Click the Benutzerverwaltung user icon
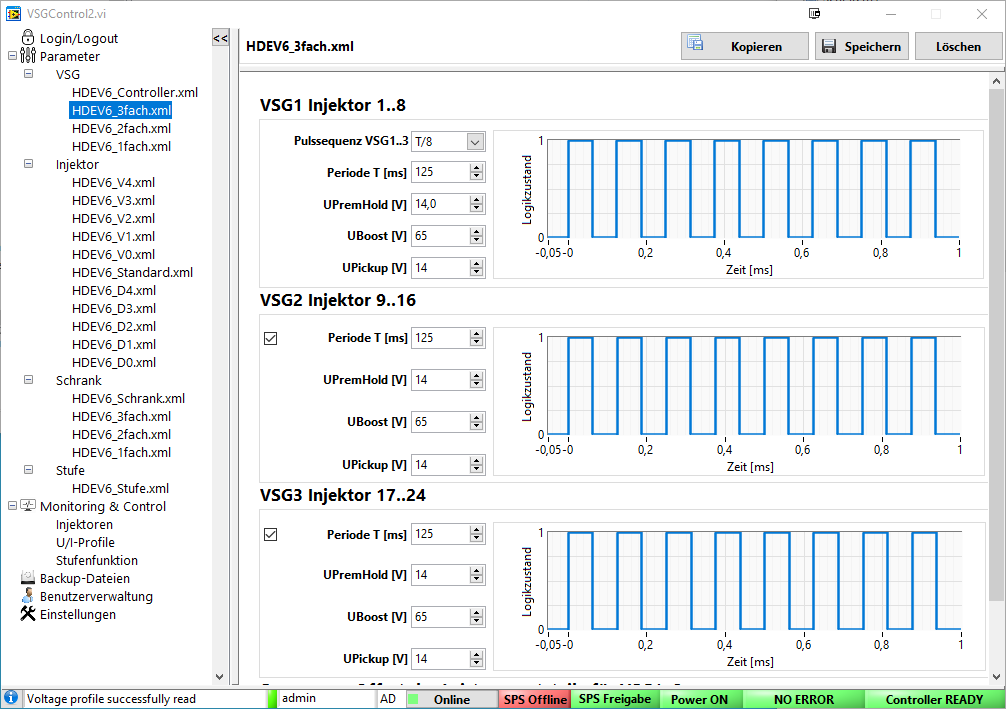This screenshot has height=709, width=1006. [28, 595]
